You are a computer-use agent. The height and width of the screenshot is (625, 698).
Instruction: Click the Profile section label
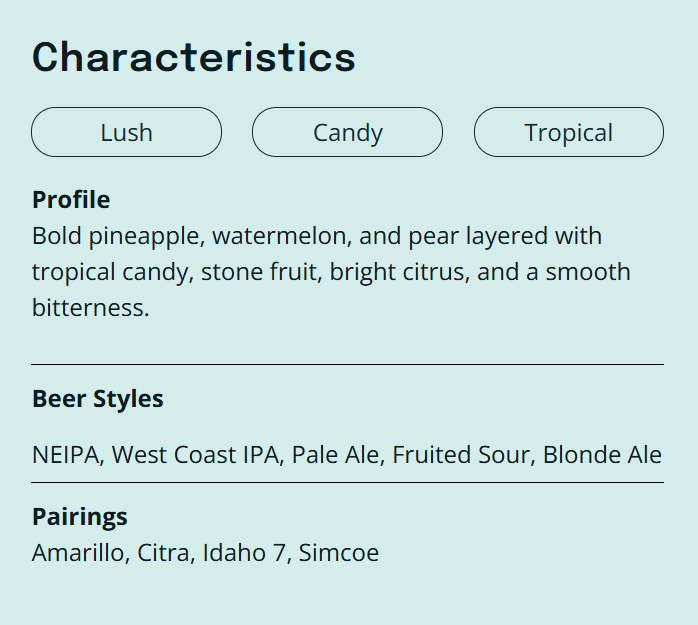[71, 200]
